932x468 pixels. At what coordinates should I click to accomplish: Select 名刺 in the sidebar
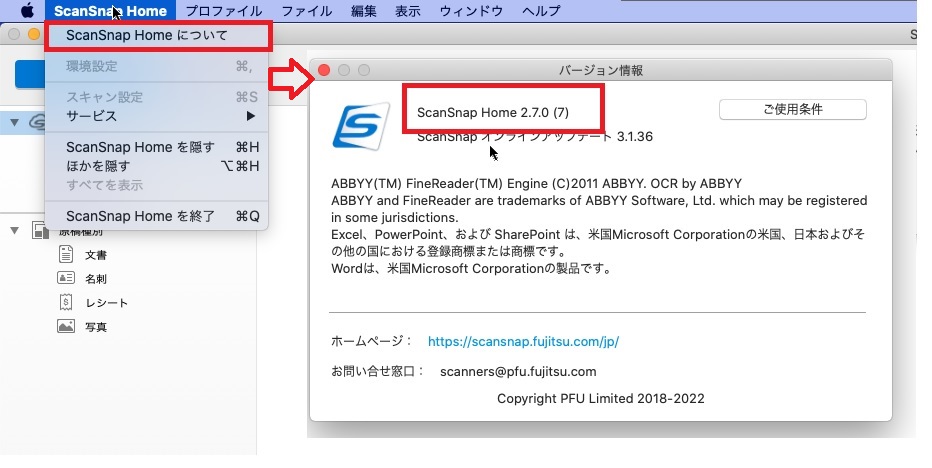click(96, 279)
